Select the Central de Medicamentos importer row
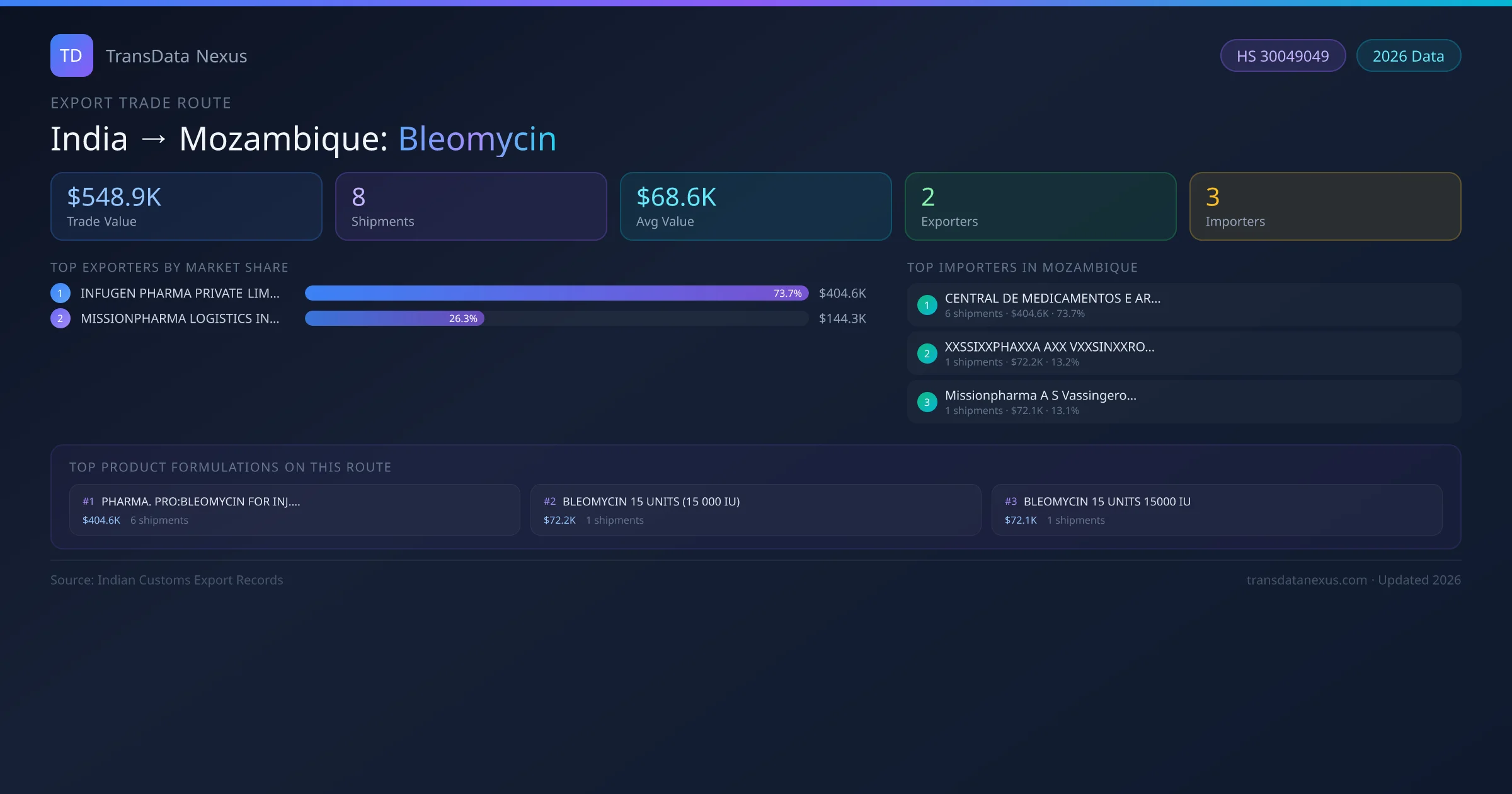This screenshot has width=1512, height=794. tap(1183, 305)
